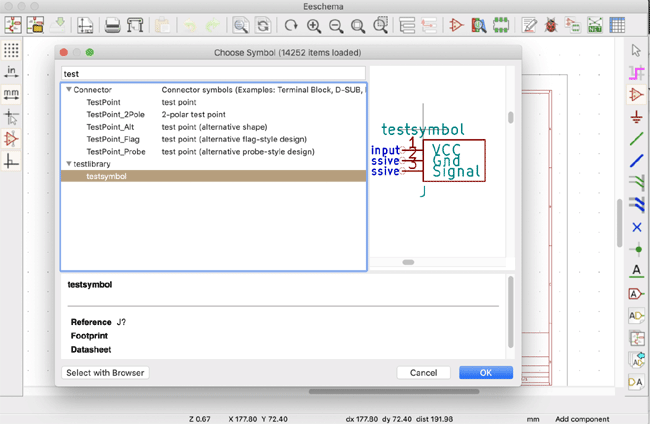650x424 pixels.
Task: Run the Electrical rules checker bug icon
Action: point(551,25)
